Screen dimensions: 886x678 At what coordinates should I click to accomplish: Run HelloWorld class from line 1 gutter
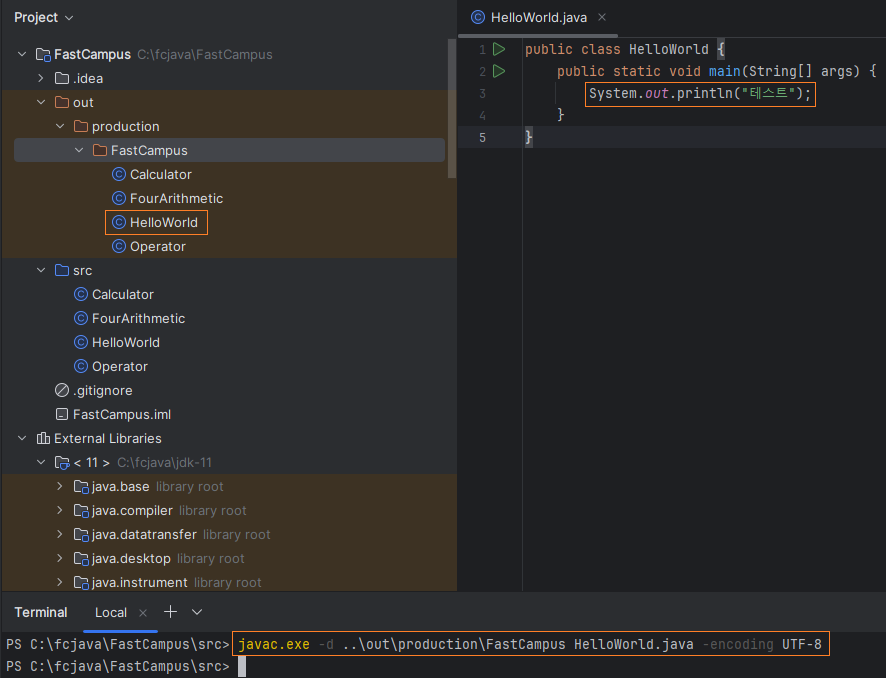498,49
